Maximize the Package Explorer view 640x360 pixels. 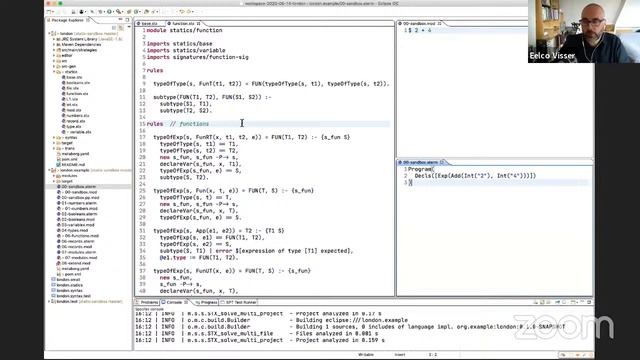click(127, 20)
